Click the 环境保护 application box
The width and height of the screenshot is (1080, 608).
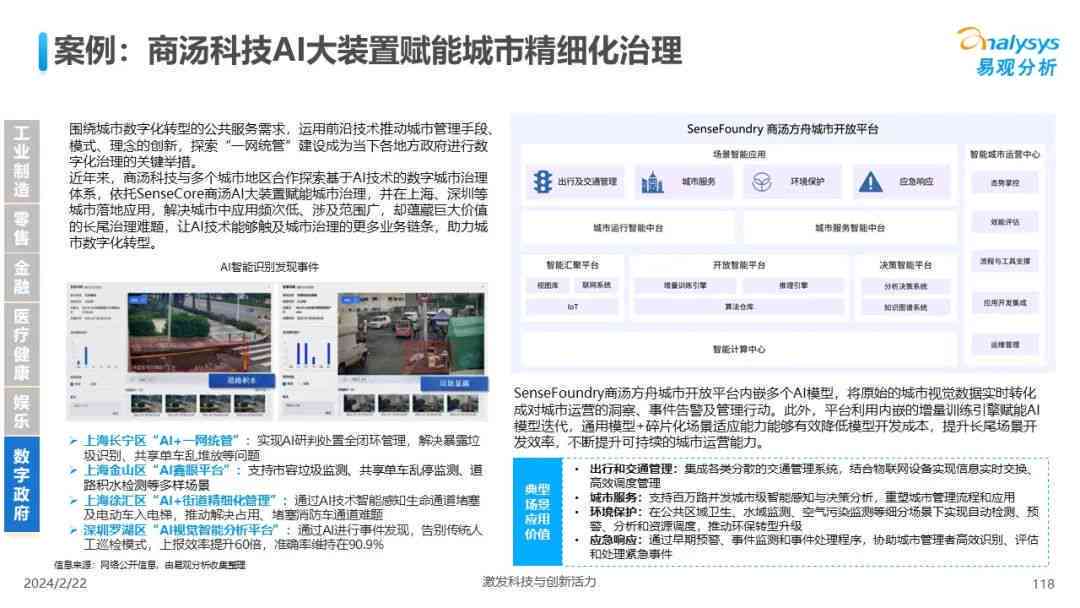pyautogui.click(x=793, y=182)
